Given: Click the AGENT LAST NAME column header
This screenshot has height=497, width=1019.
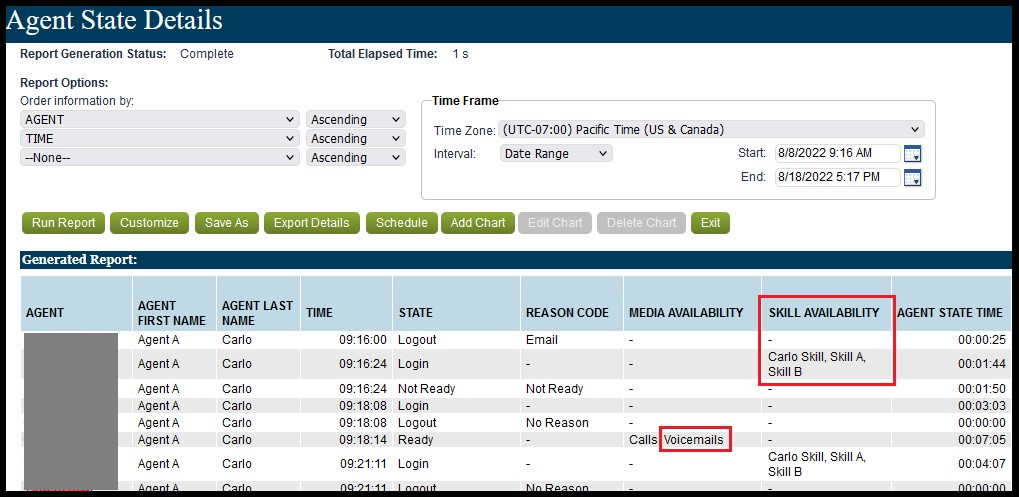Looking at the screenshot, I should pos(258,303).
